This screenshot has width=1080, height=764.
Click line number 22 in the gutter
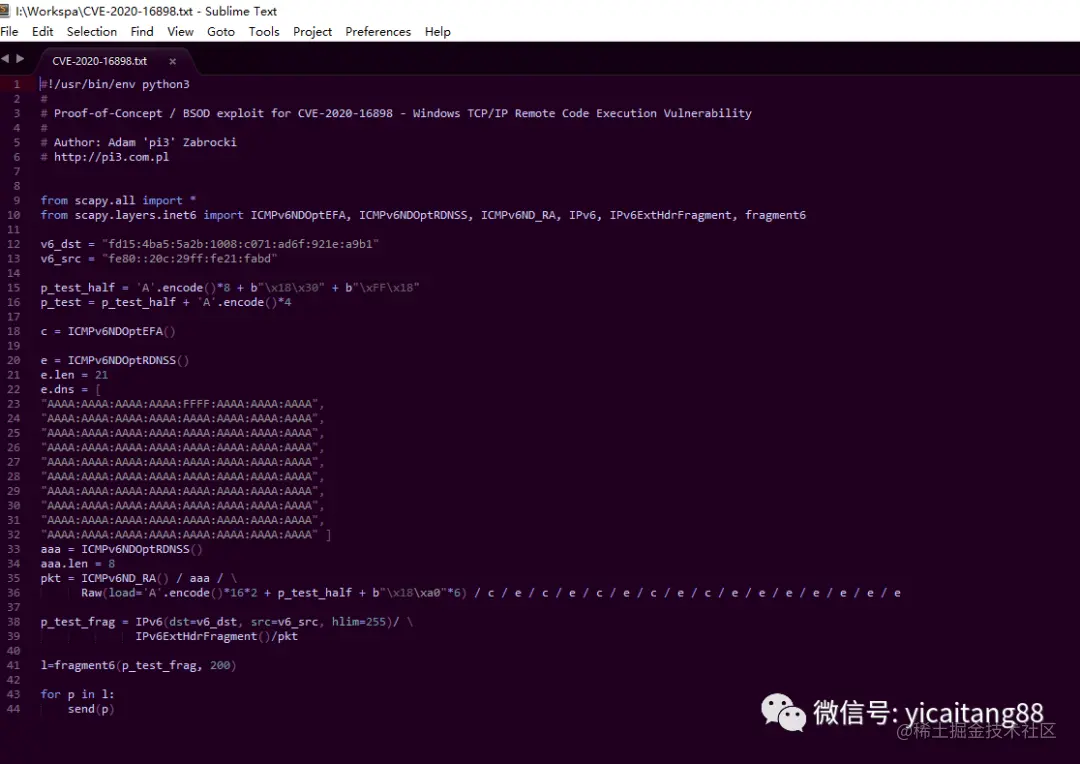click(x=14, y=389)
